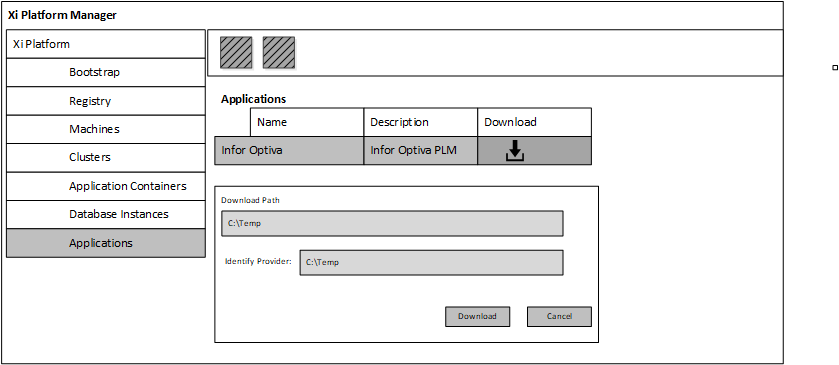Go to Machines in the sidebar
This screenshot has height=365, width=839.
105,129
